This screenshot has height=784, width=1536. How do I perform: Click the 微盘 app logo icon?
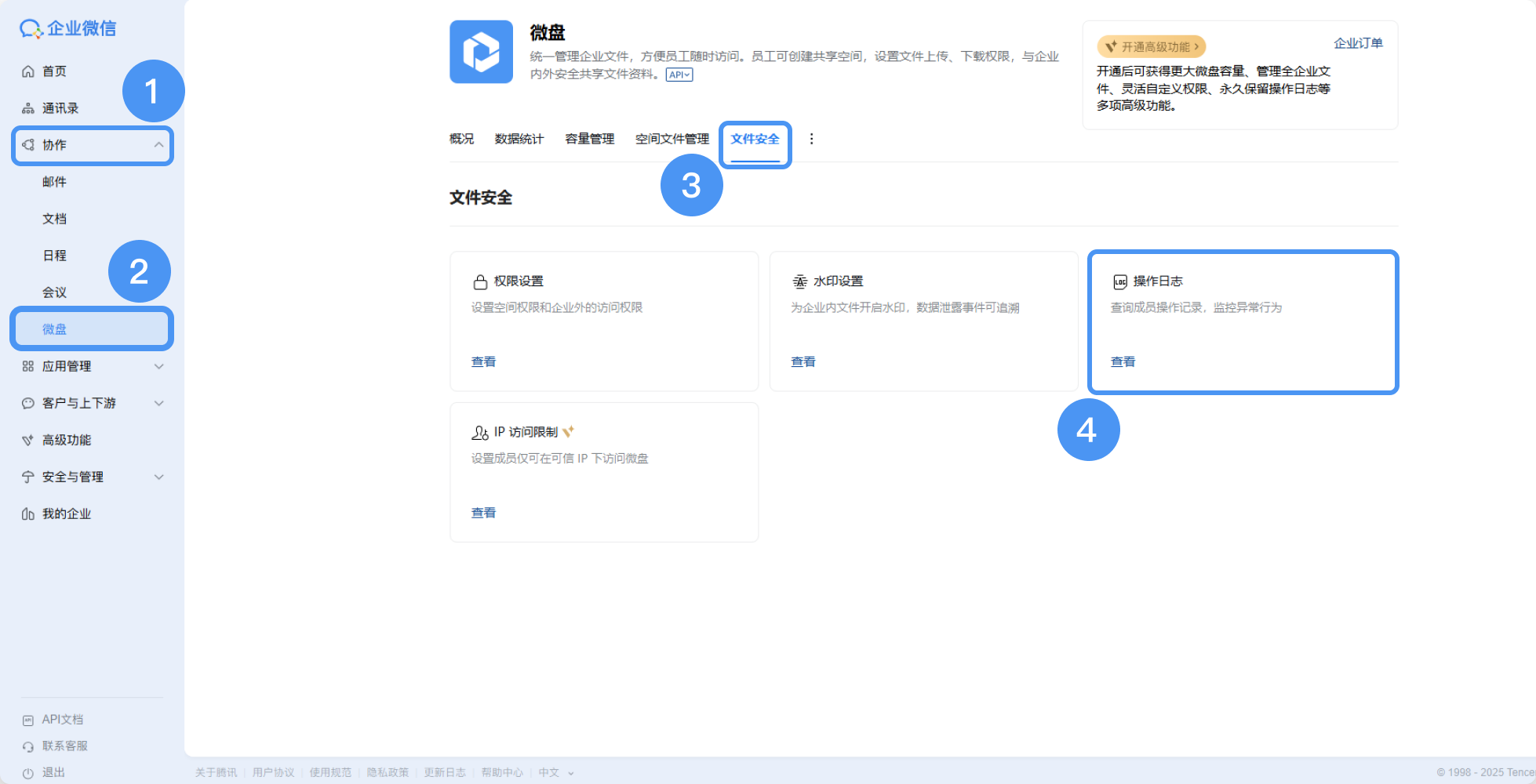(481, 52)
